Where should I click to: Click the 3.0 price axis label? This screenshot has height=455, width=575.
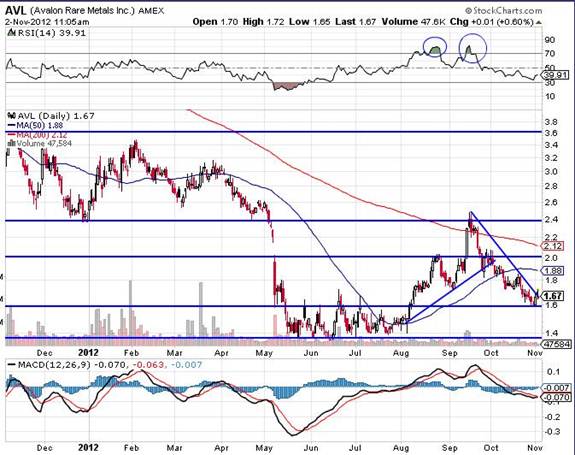point(551,172)
